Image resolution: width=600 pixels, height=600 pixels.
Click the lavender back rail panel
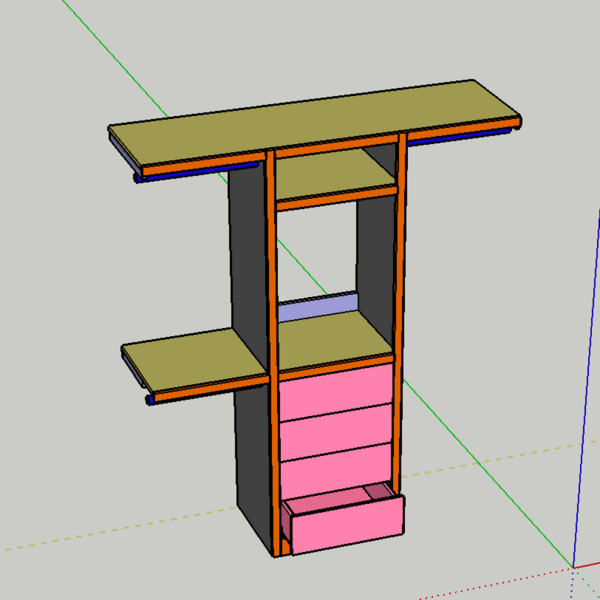(318, 306)
